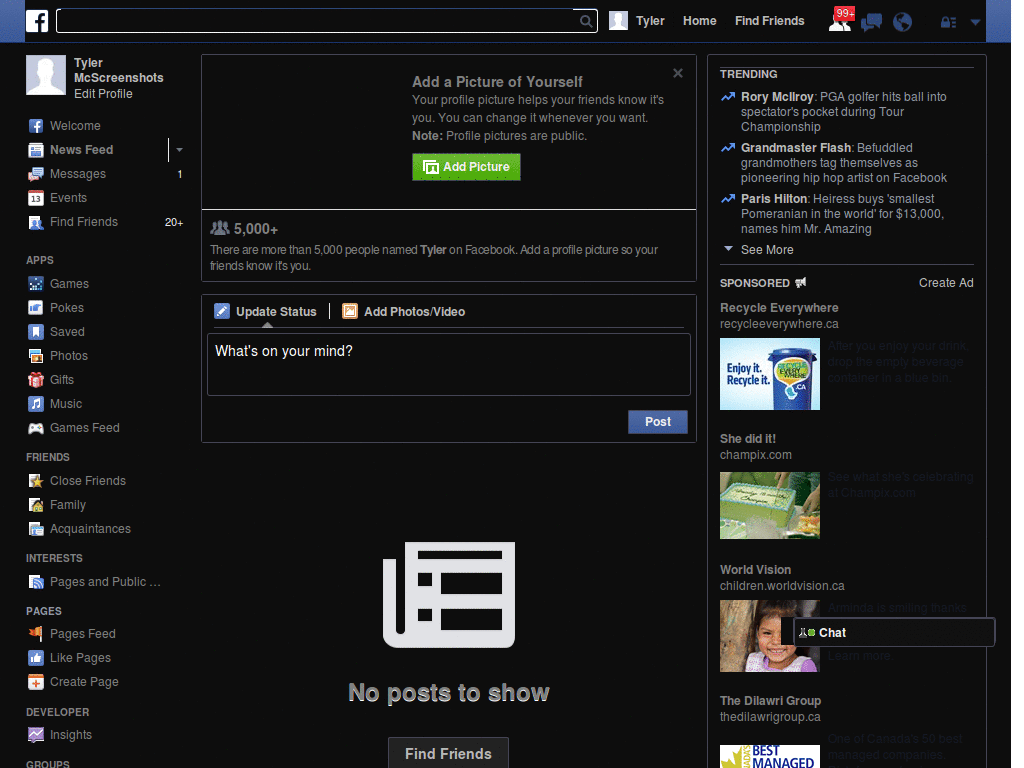Viewport: 1024px width, 768px height.
Task: Click the recycleeverywhere.ca link
Action: point(778,324)
